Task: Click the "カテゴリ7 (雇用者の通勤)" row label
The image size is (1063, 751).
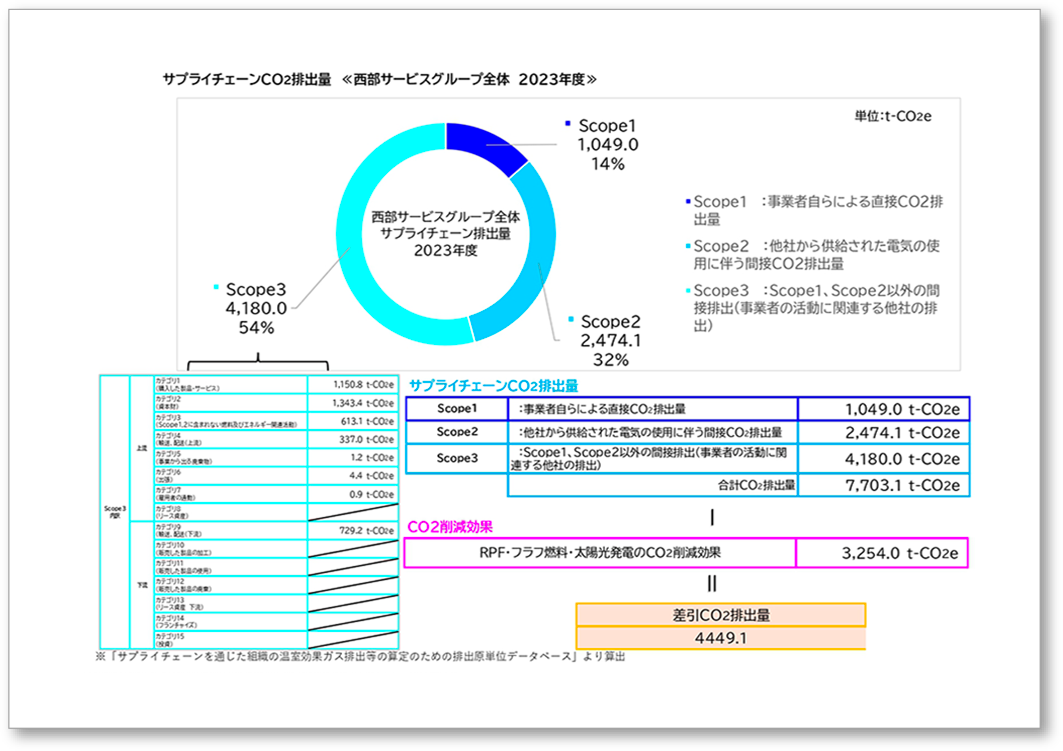Action: click(230, 494)
